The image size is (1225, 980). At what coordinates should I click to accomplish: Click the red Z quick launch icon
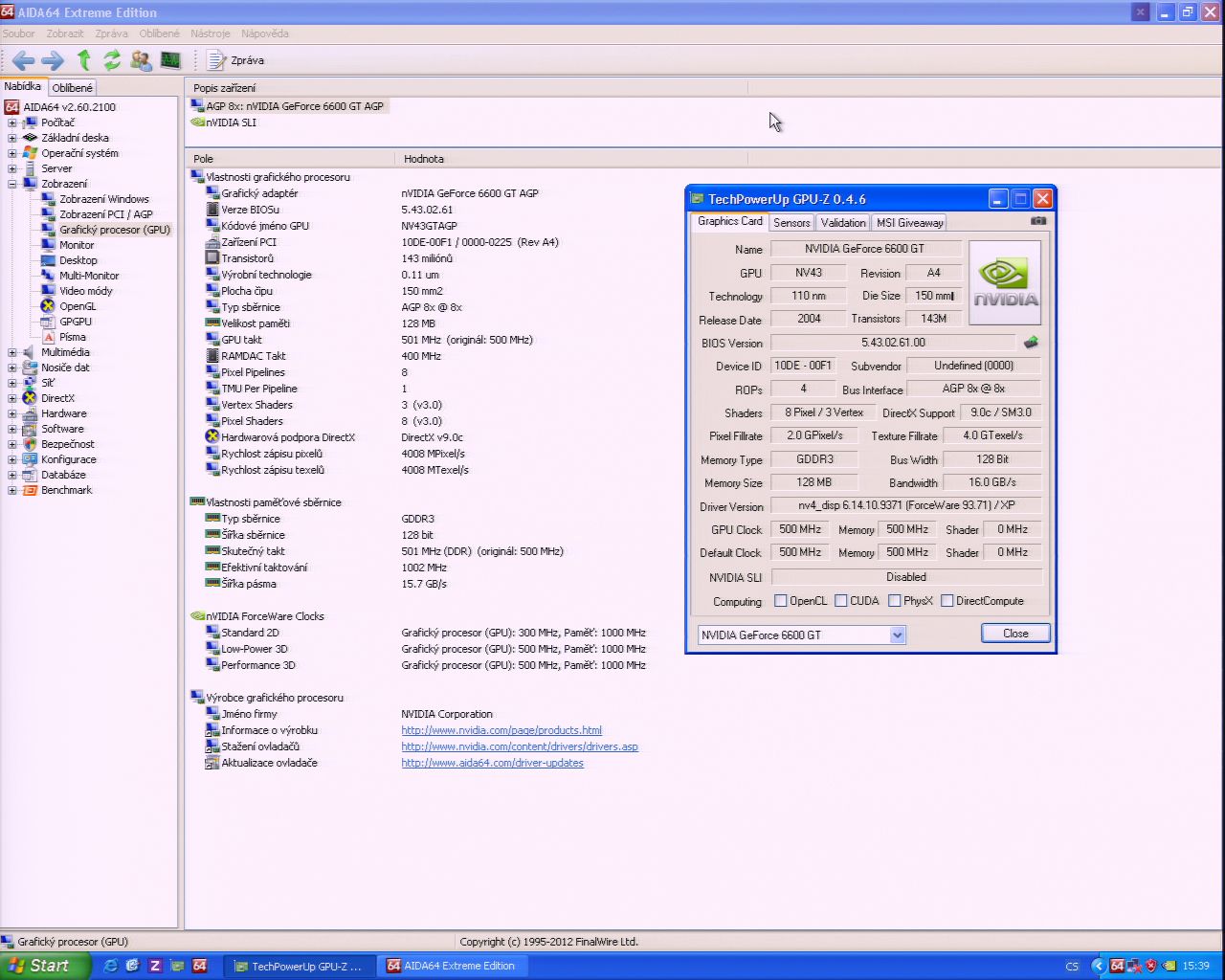click(x=154, y=966)
